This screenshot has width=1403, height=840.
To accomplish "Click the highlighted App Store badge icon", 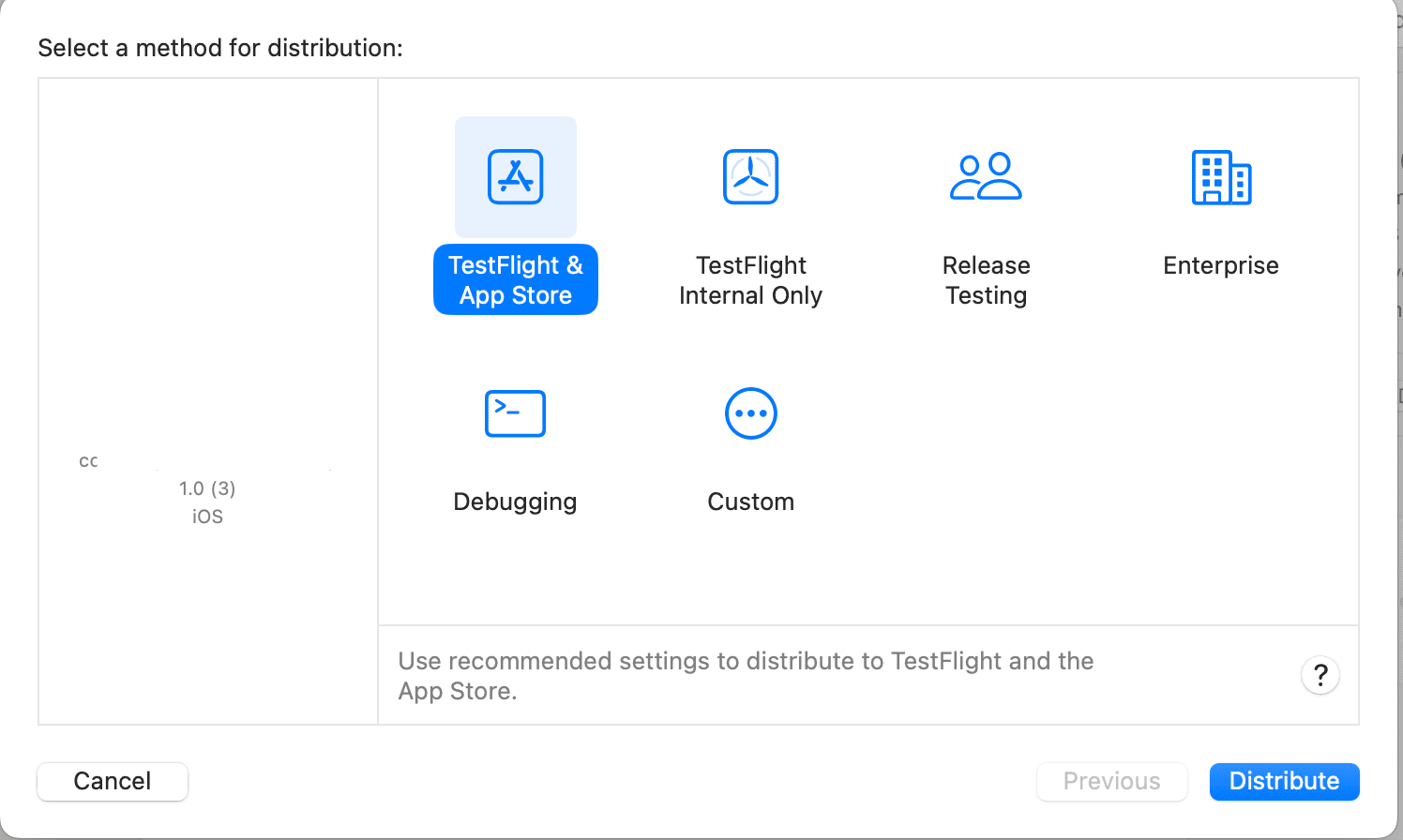I will click(515, 176).
